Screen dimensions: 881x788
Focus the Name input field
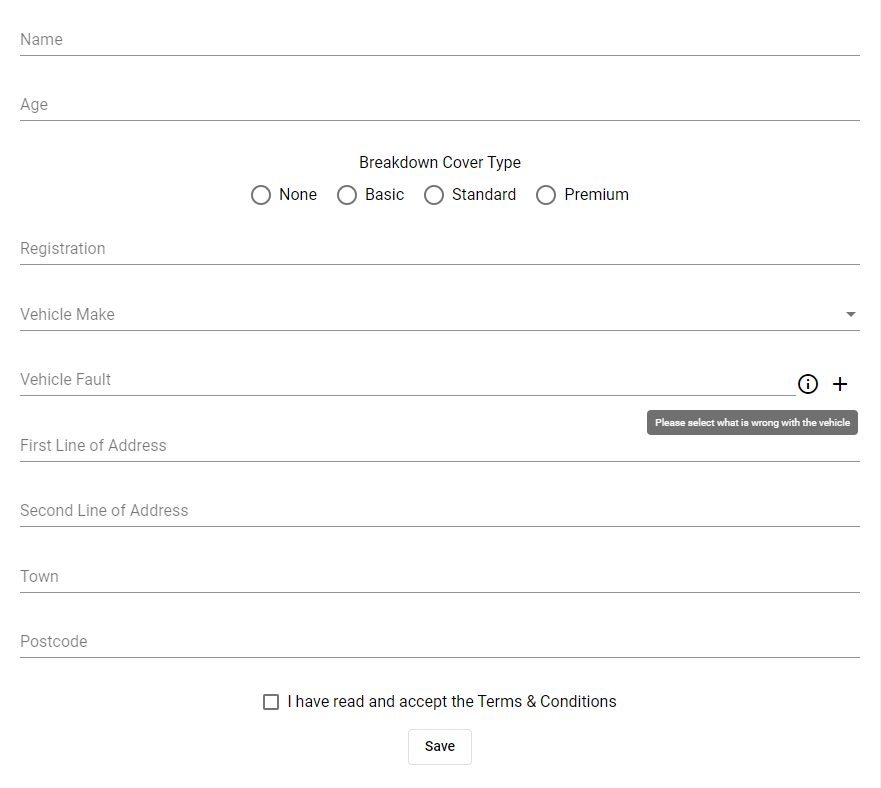point(440,40)
